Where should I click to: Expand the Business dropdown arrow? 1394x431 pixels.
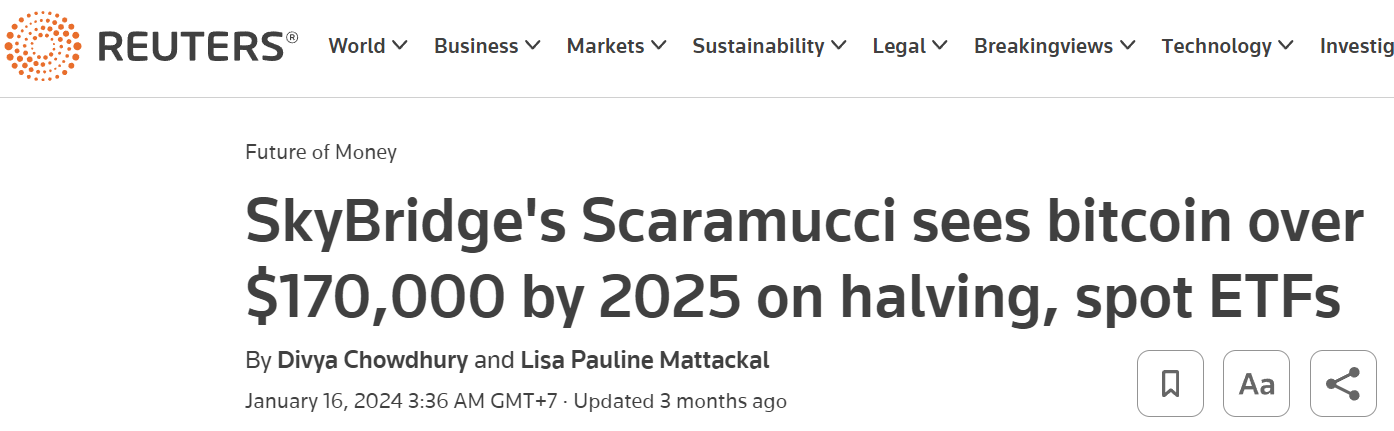point(533,46)
